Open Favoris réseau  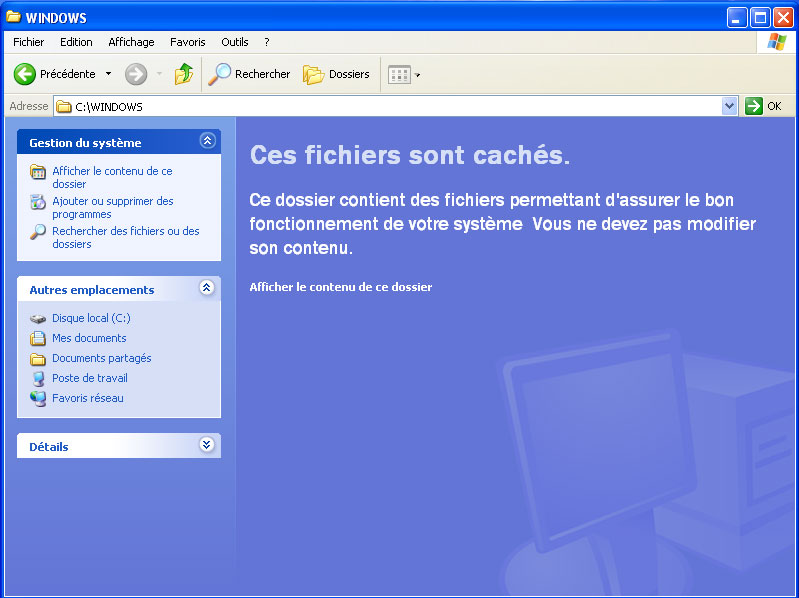coord(88,398)
